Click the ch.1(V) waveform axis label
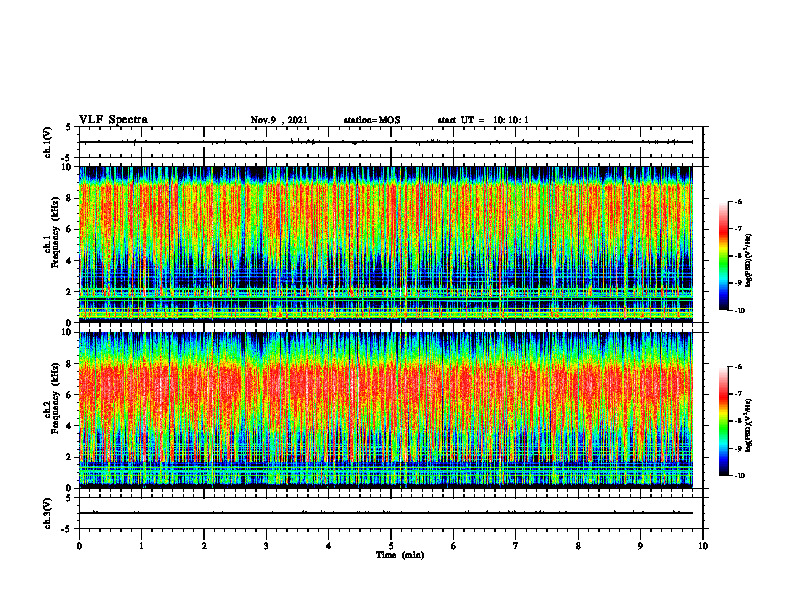Image resolution: width=792 pixels, height=612 pixels. pyautogui.click(x=47, y=142)
